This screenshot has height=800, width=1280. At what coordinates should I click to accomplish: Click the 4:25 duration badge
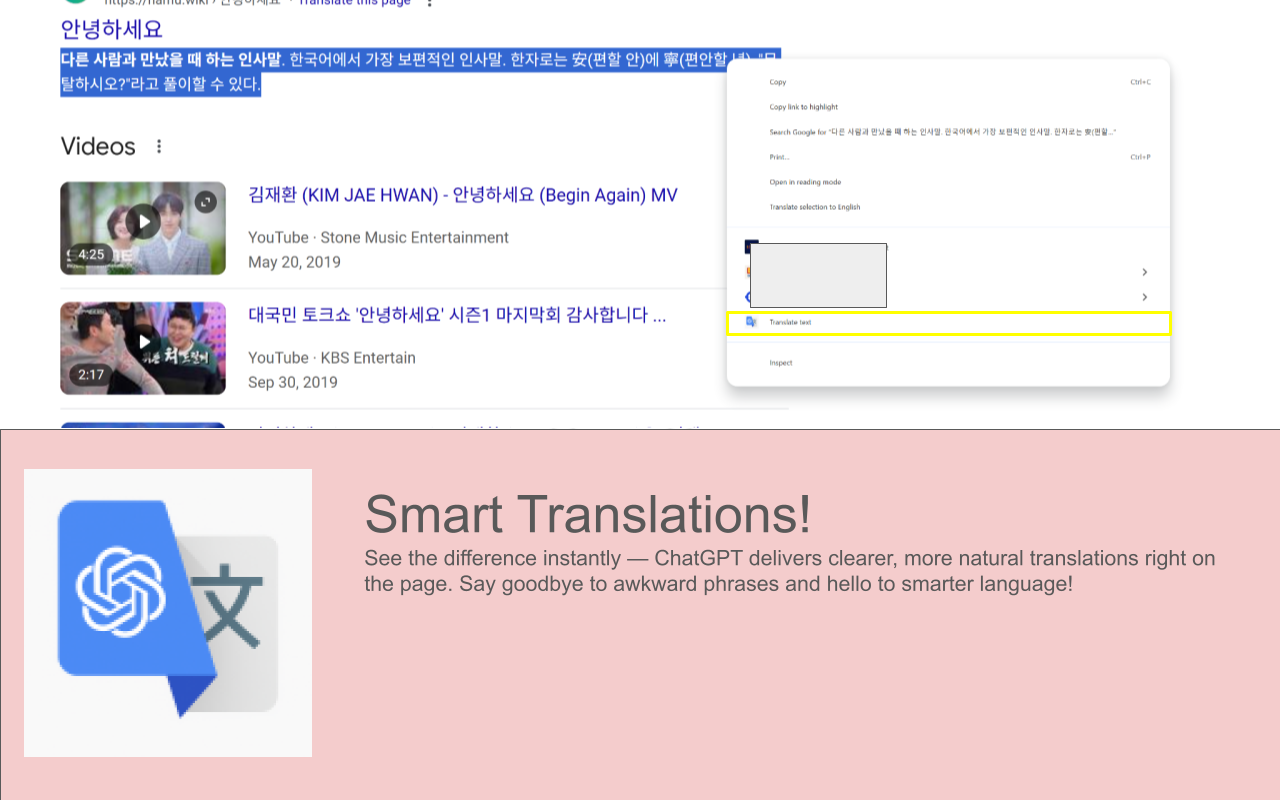pyautogui.click(x=91, y=254)
